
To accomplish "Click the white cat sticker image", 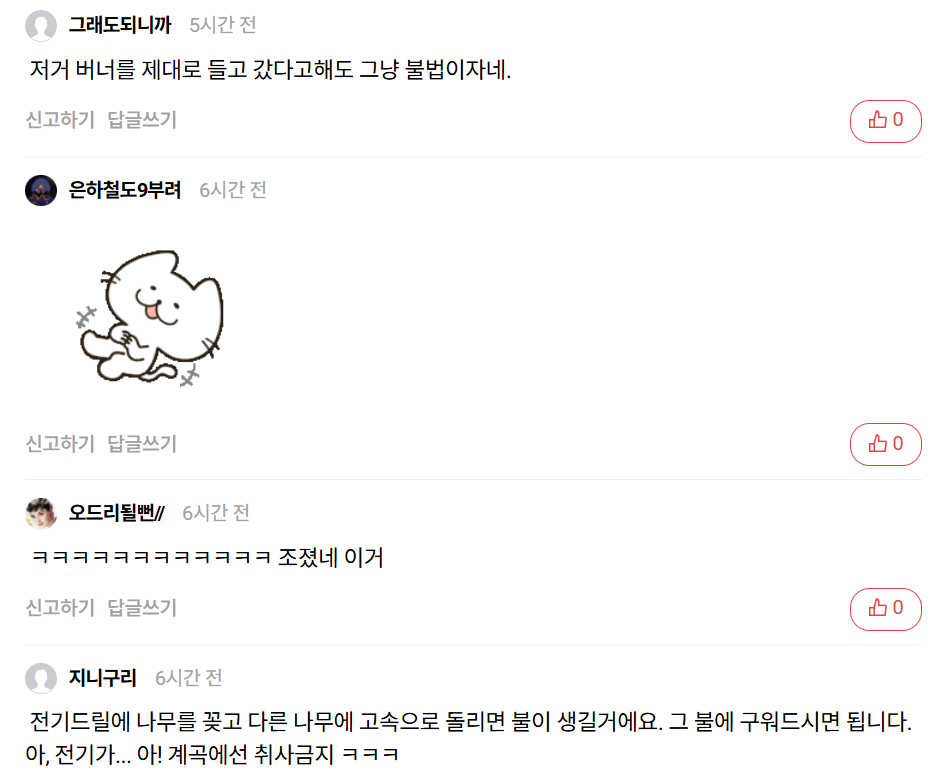I will click(151, 318).
